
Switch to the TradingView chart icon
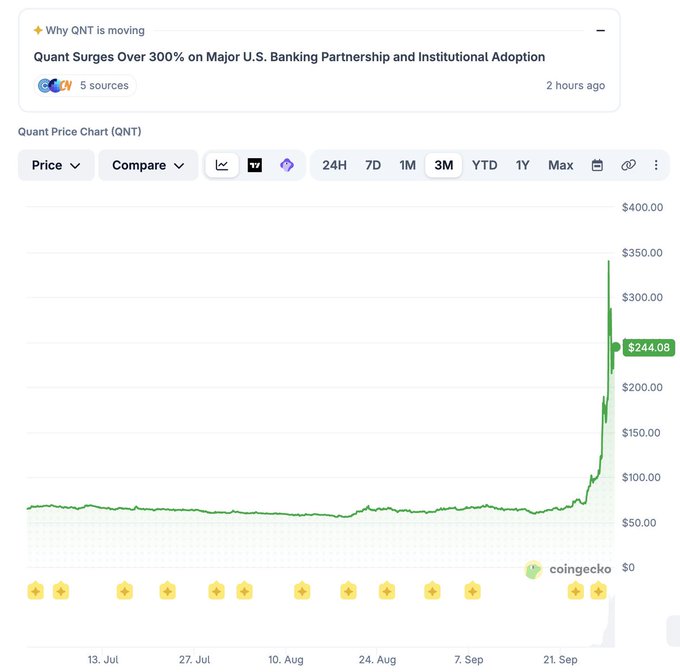coord(255,165)
